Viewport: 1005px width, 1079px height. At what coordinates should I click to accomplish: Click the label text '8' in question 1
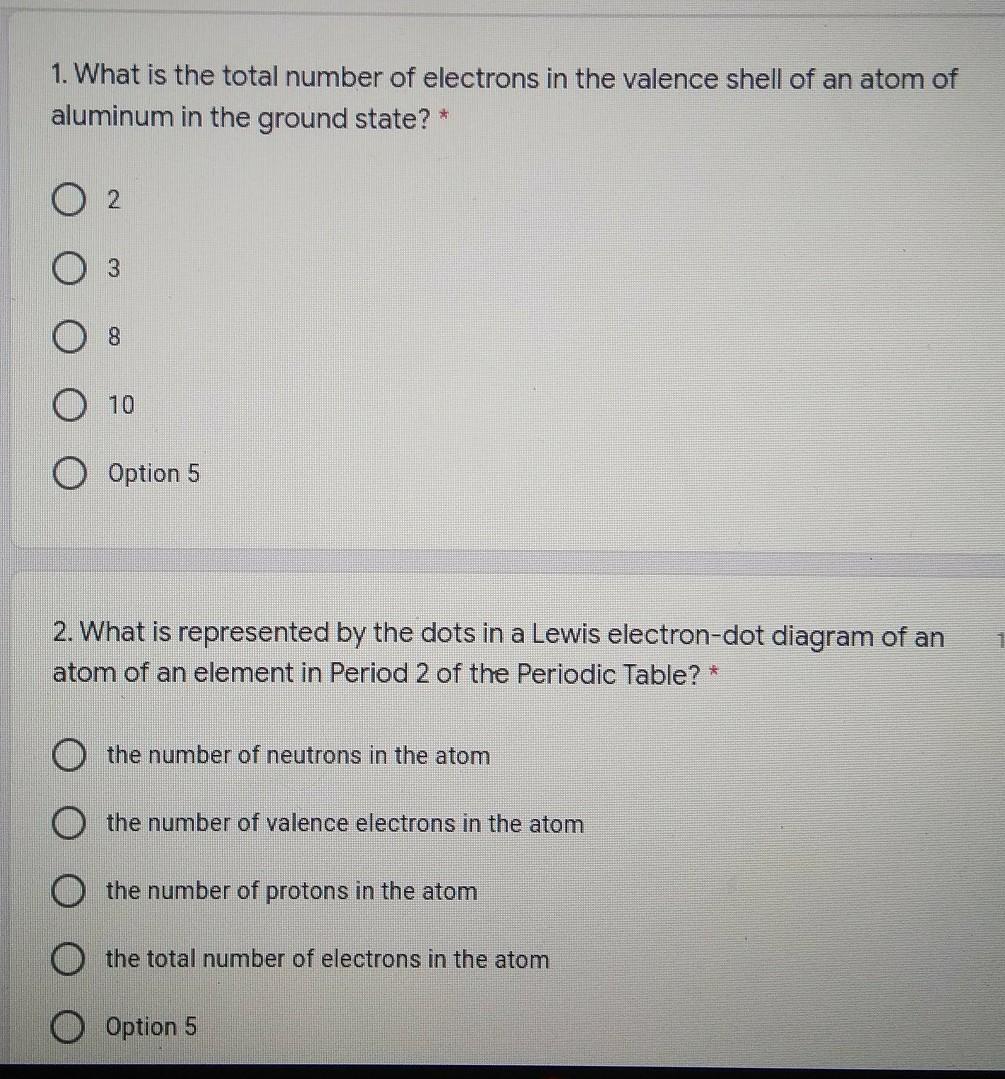tap(114, 337)
